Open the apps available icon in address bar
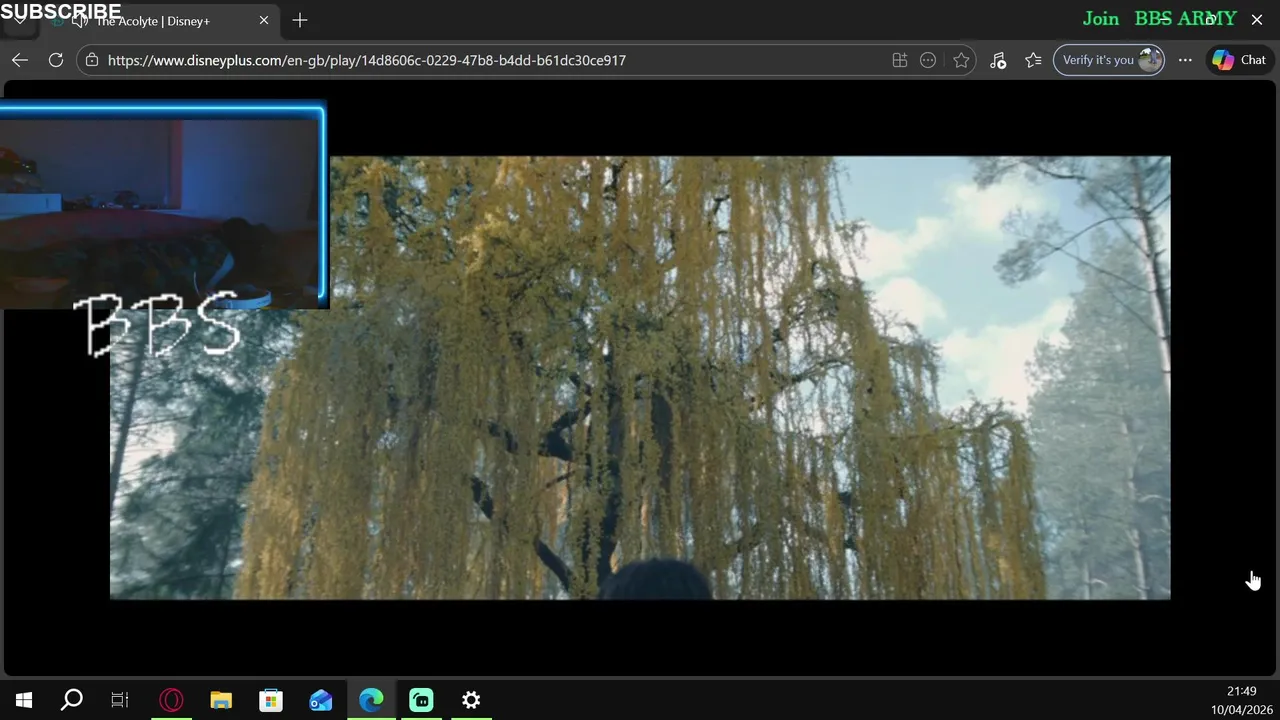The height and width of the screenshot is (720, 1280). (x=900, y=60)
